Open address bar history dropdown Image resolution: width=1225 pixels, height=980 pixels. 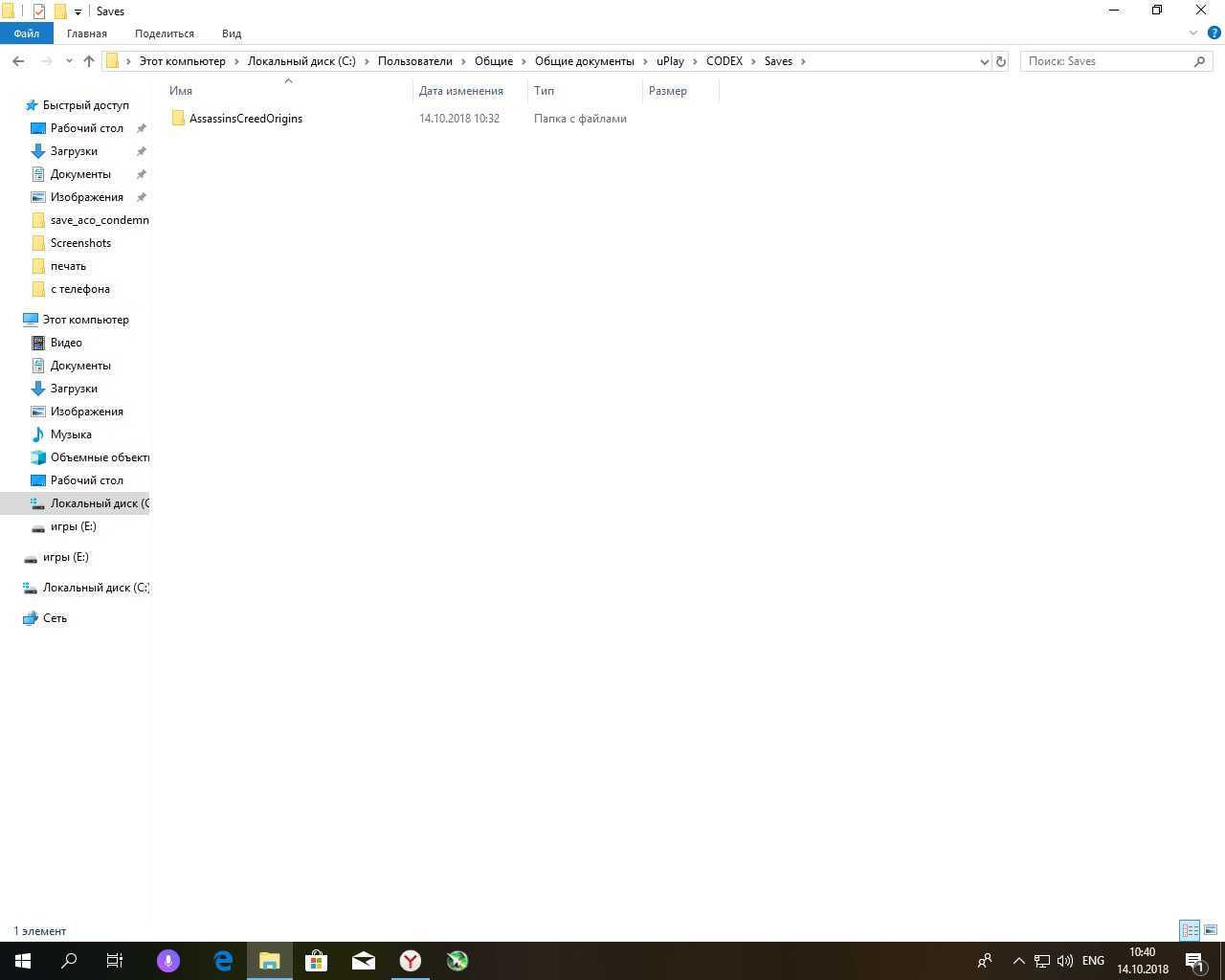(x=984, y=61)
